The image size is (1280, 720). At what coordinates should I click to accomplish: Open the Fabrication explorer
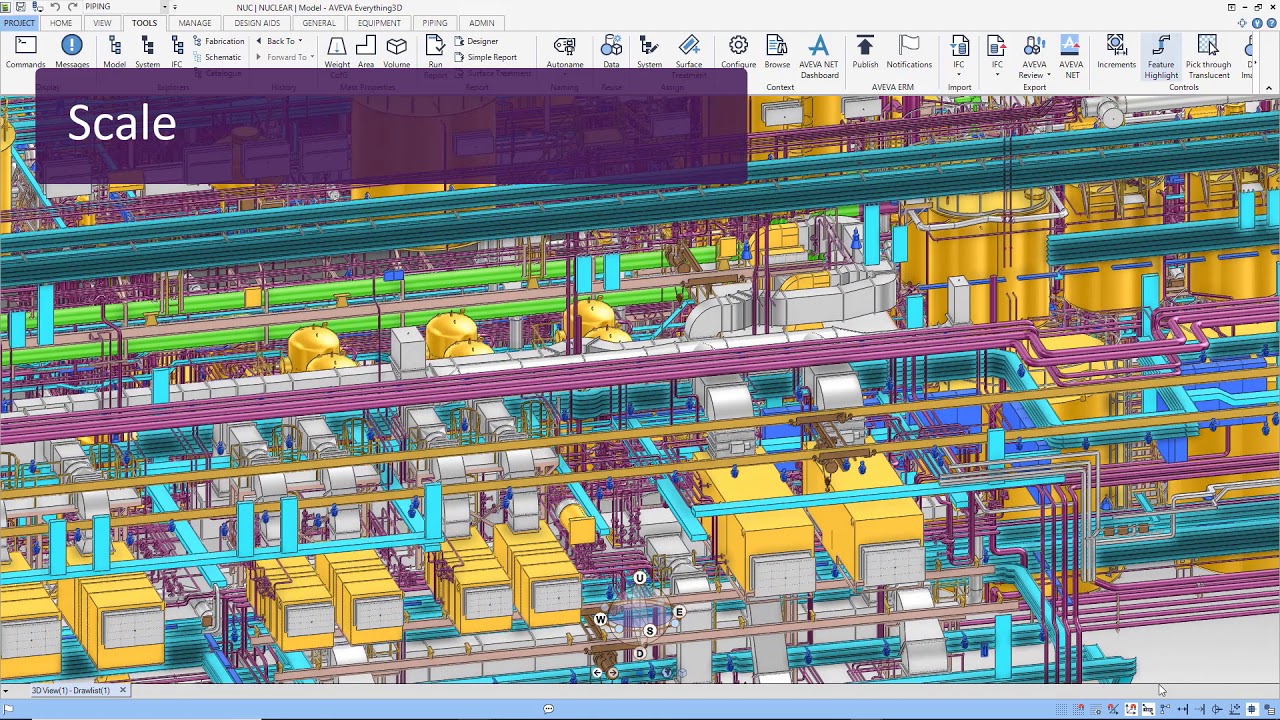(x=218, y=41)
